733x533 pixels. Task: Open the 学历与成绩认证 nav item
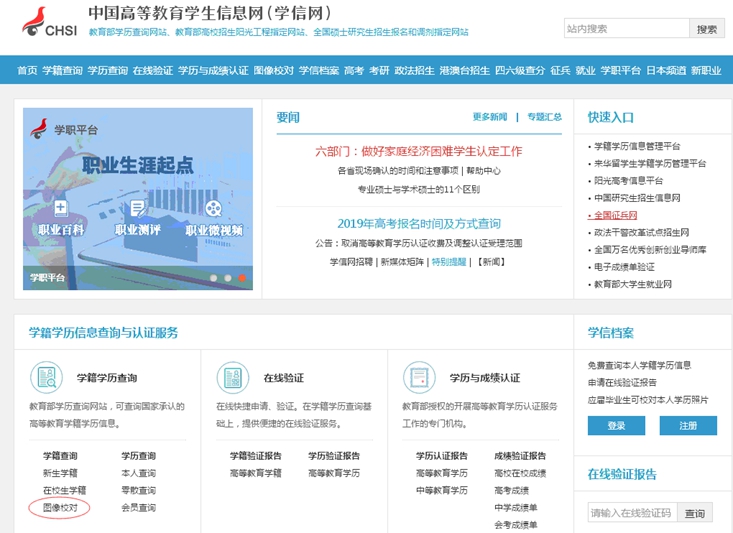(213, 71)
